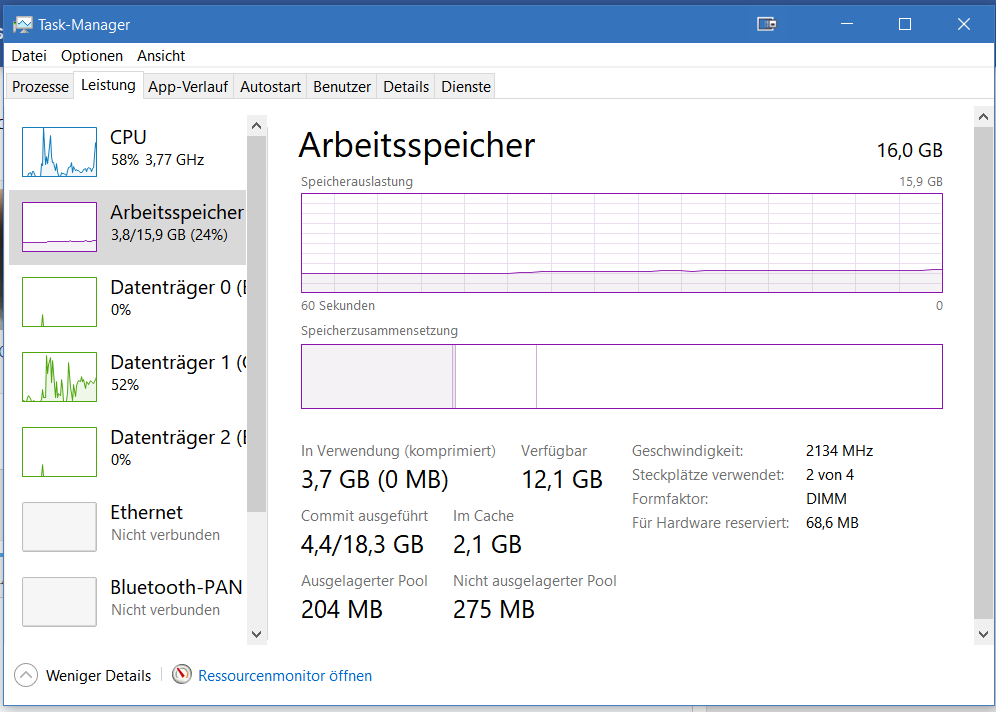The height and width of the screenshot is (712, 996).
Task: Show the Datenträger 2 performance graph
Action: [60, 452]
